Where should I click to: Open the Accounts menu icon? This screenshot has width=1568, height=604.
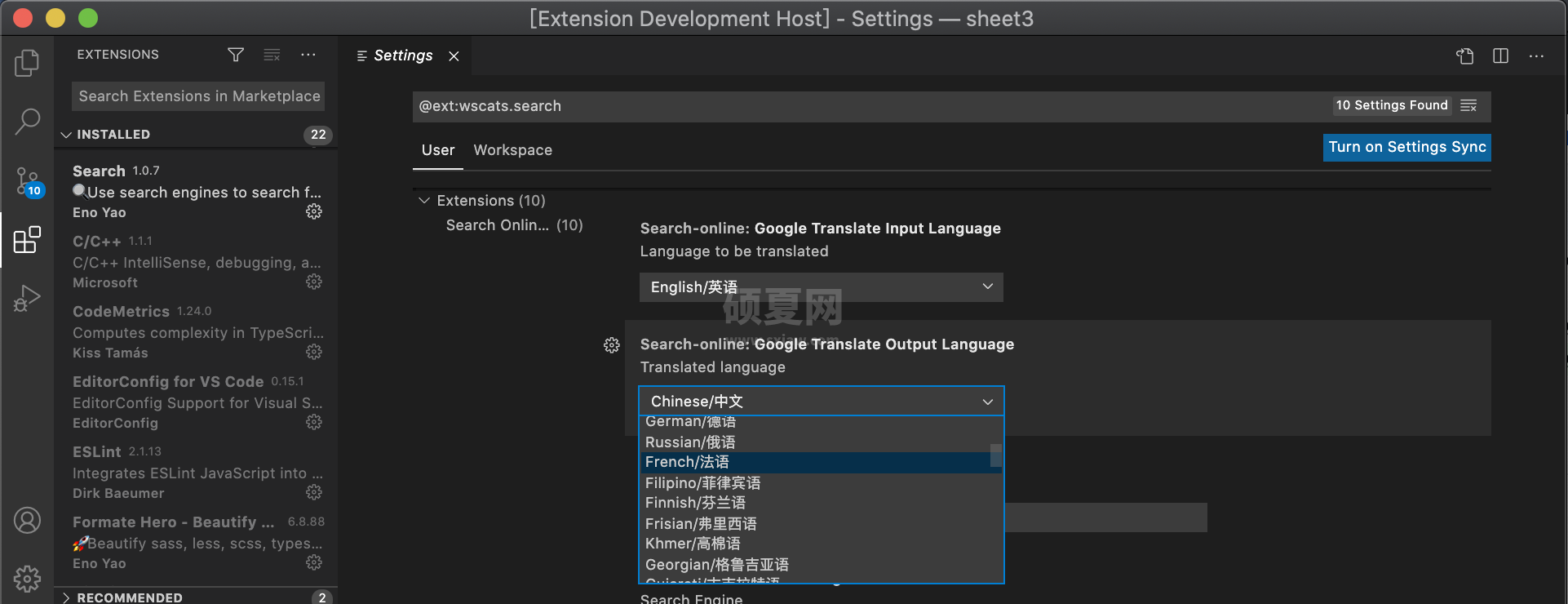click(27, 520)
